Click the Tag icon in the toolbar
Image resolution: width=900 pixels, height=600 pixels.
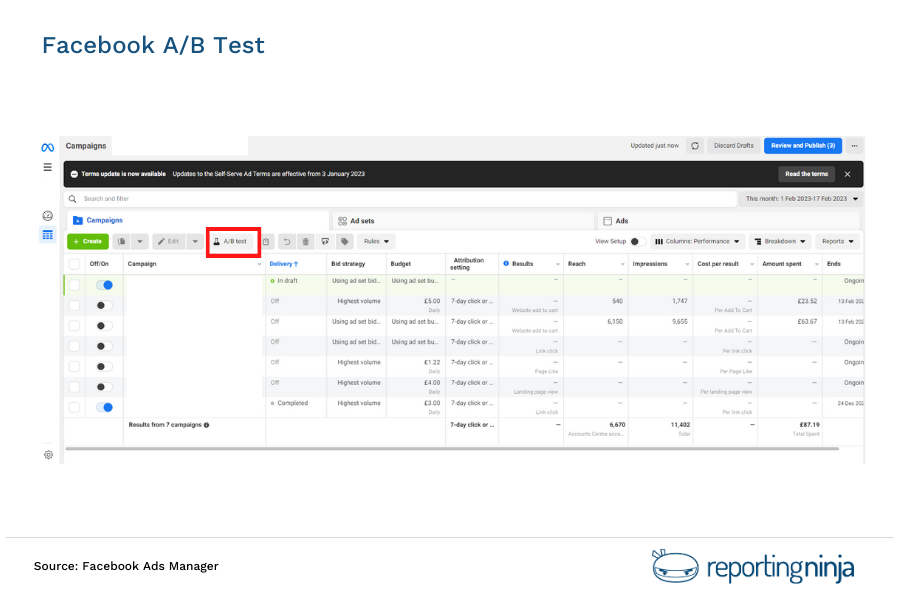coord(343,241)
